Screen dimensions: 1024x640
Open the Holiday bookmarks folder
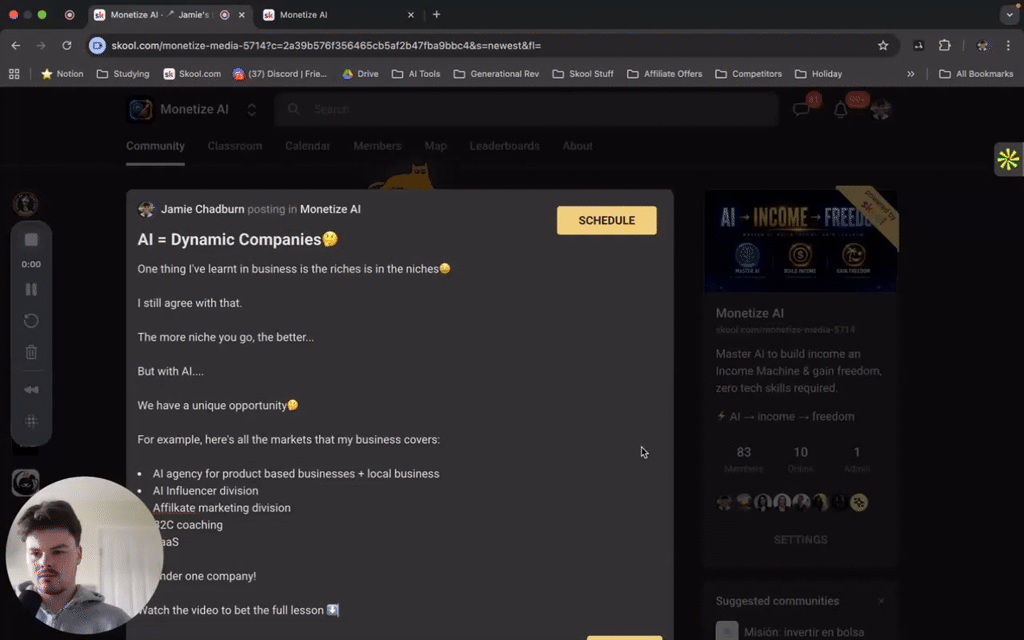[x=818, y=74]
